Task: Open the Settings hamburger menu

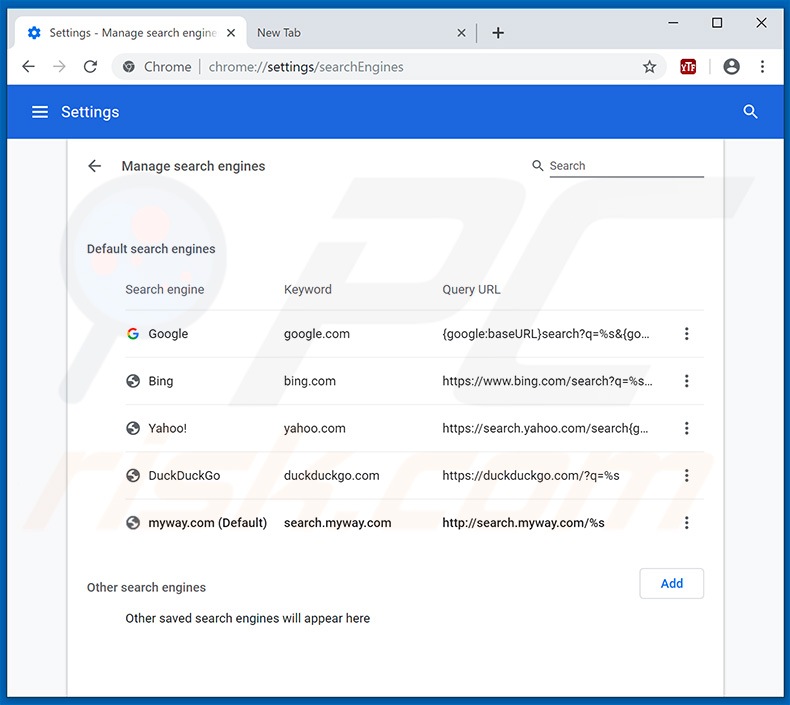Action: click(40, 112)
